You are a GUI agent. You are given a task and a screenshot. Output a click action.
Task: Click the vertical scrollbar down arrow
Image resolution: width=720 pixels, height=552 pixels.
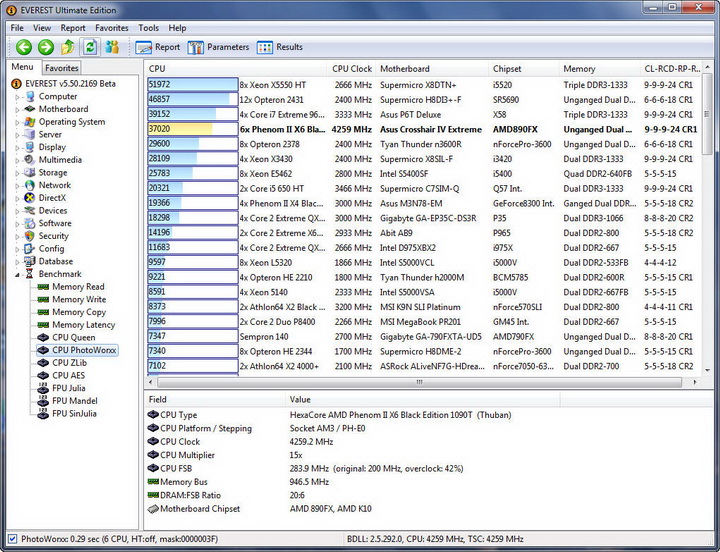(707, 369)
